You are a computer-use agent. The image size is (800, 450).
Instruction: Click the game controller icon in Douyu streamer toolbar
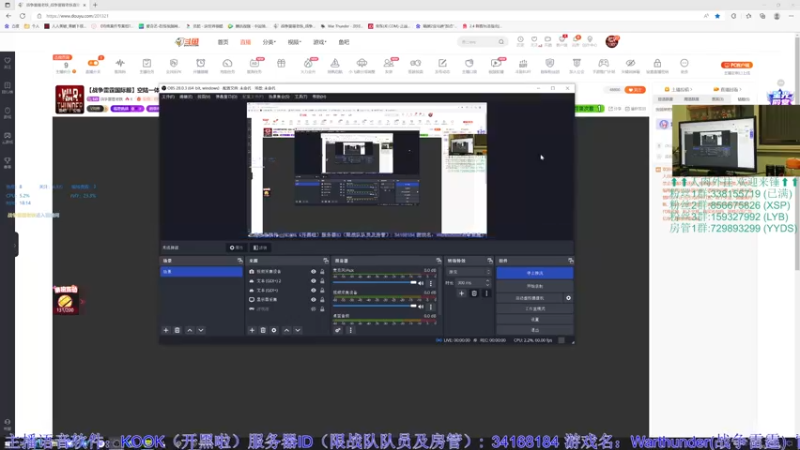604,63
